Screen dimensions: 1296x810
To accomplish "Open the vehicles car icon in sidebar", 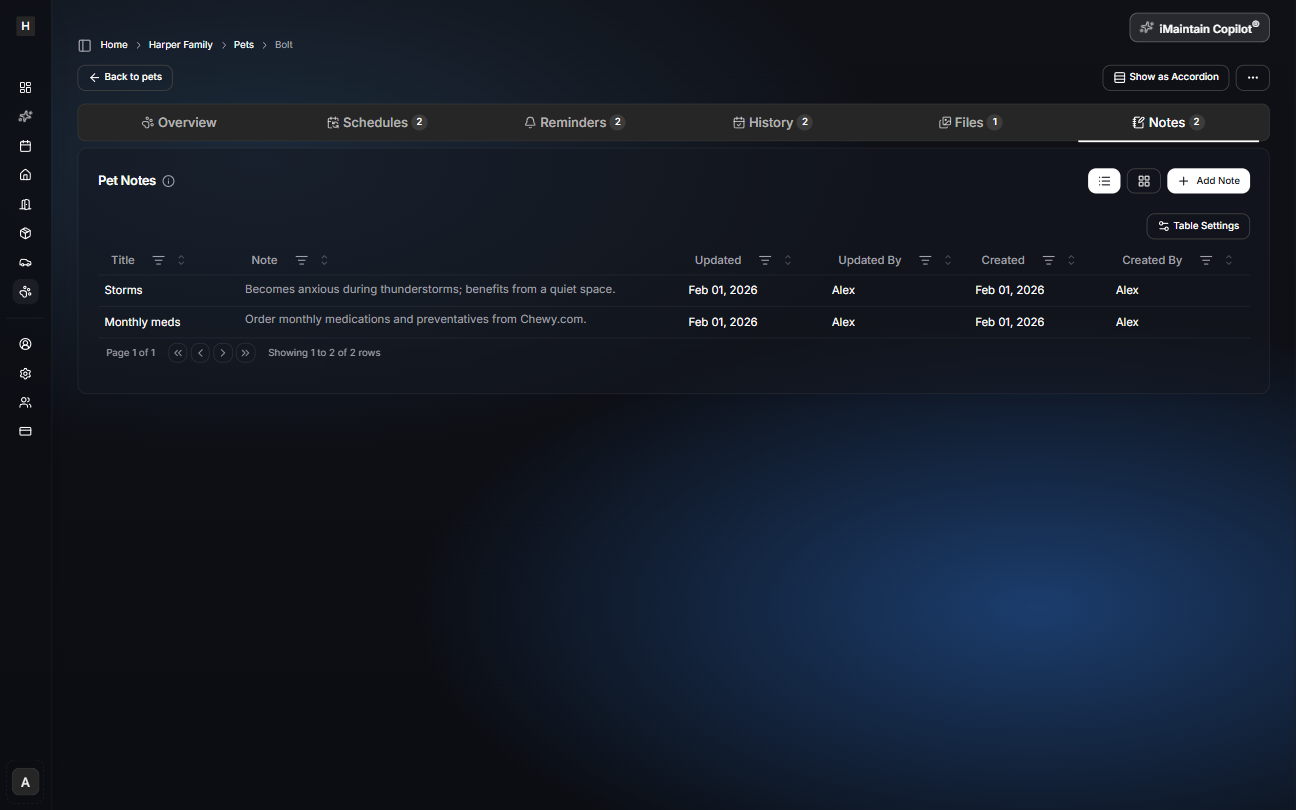I will point(26,263).
